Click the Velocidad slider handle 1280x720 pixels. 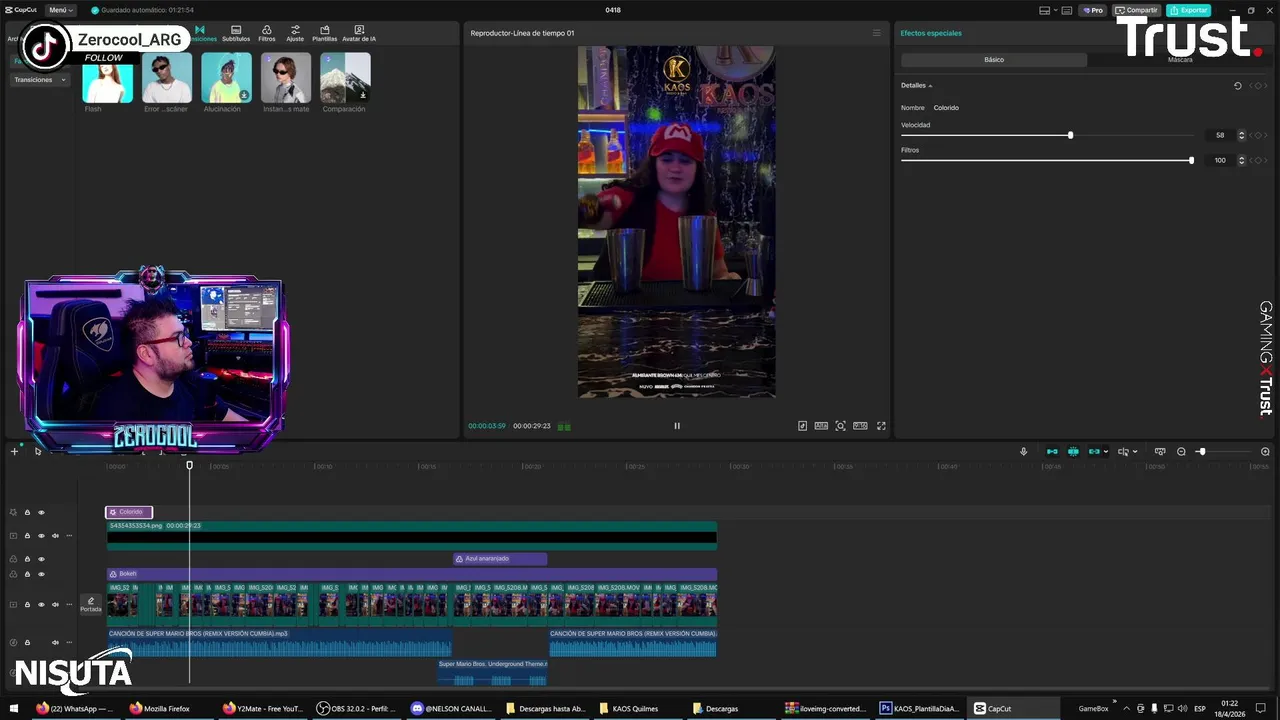tap(1070, 135)
